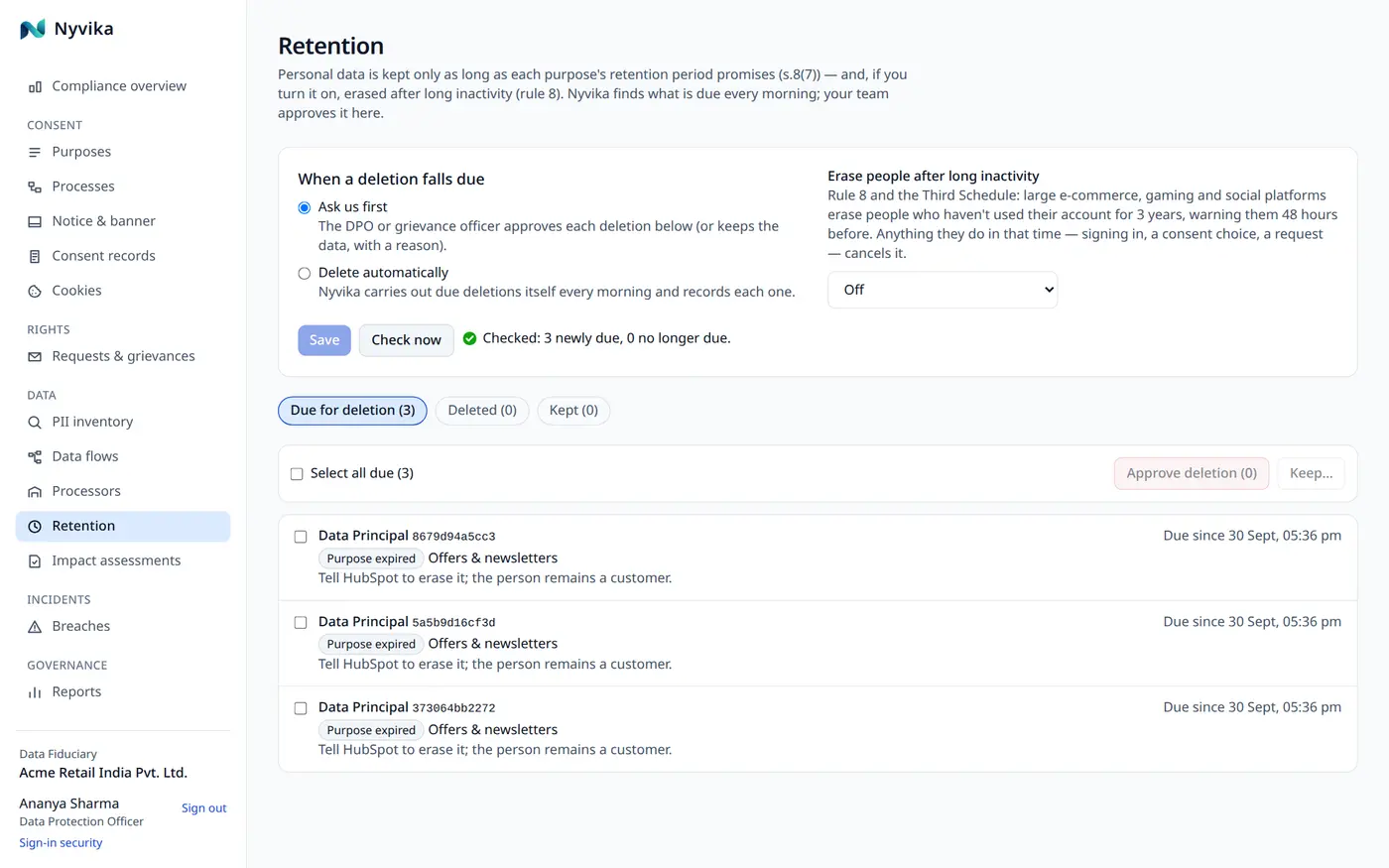
Task: Click the Impact assessments checkbox icon
Action: [35, 560]
